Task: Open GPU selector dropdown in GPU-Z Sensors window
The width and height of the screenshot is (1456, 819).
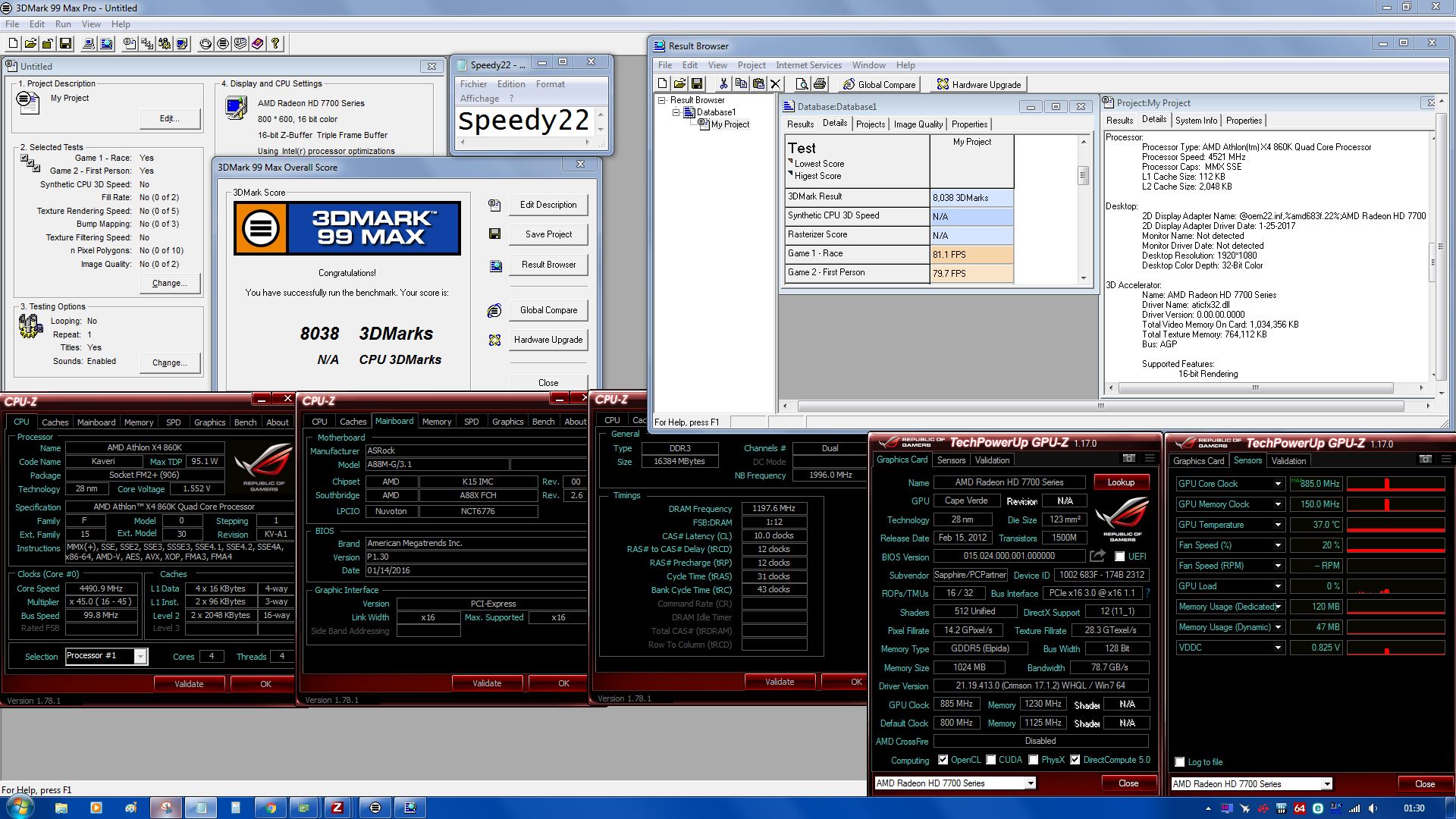Action: click(1326, 784)
